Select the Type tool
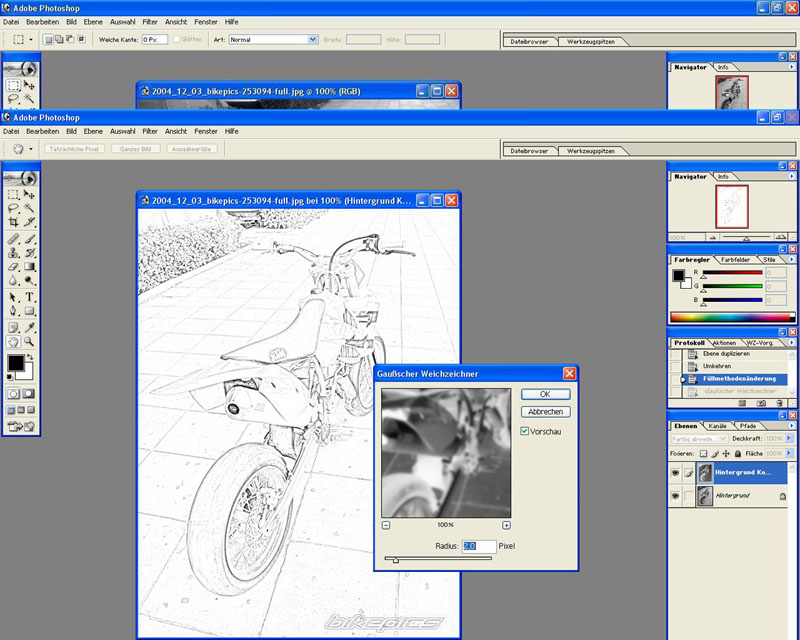Viewport: 800px width, 640px height. click(30, 297)
